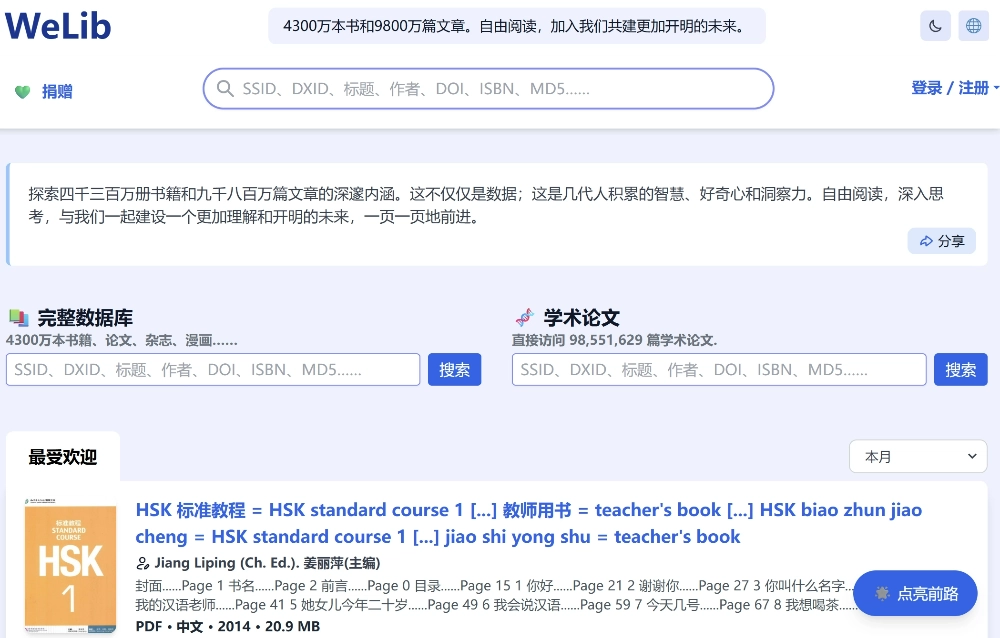Click the WeLib logo
The image size is (1000, 638).
coord(58,26)
